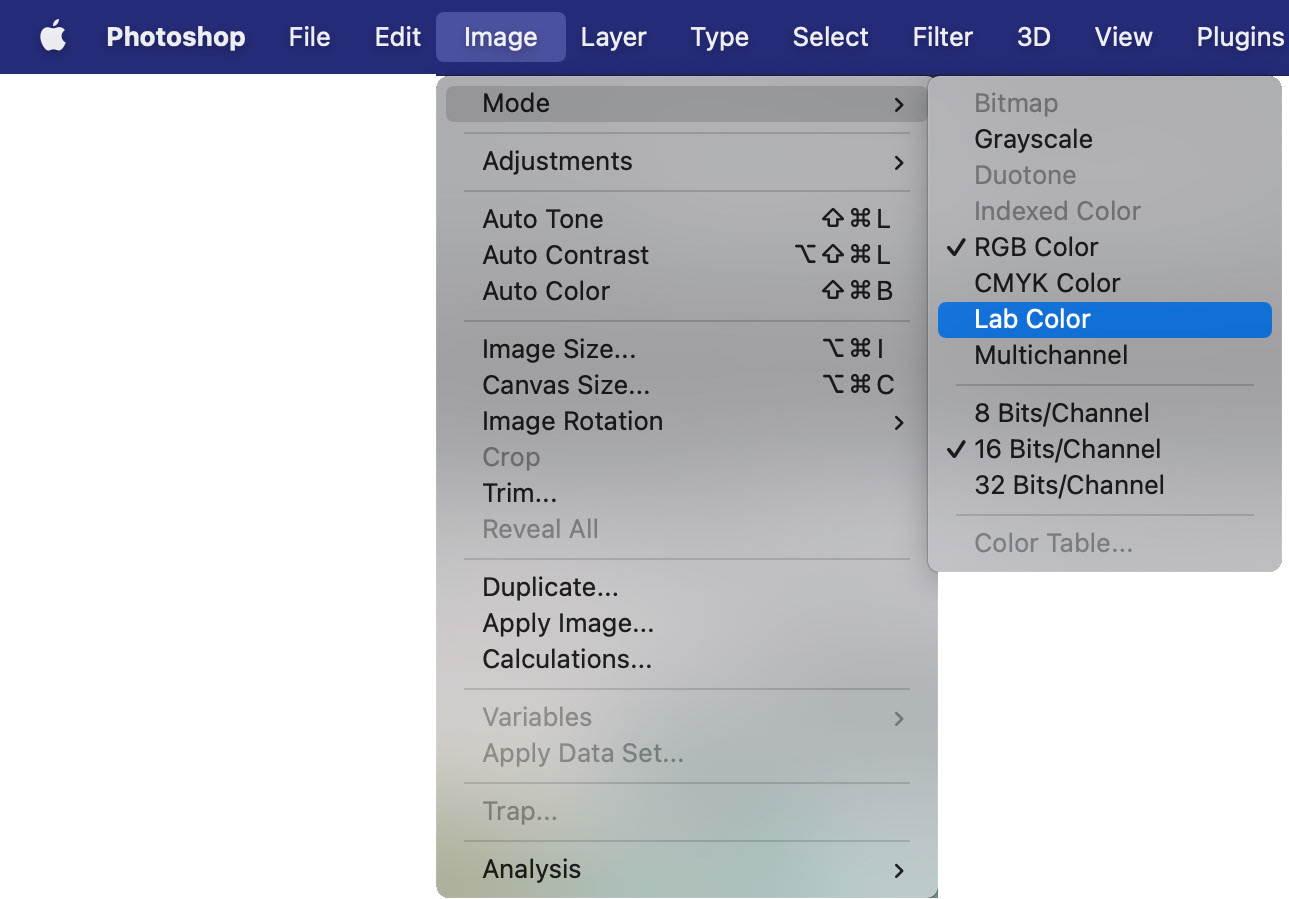Image resolution: width=1289 pixels, height=899 pixels.
Task: Open the Photoshop application menu
Action: (x=175, y=37)
